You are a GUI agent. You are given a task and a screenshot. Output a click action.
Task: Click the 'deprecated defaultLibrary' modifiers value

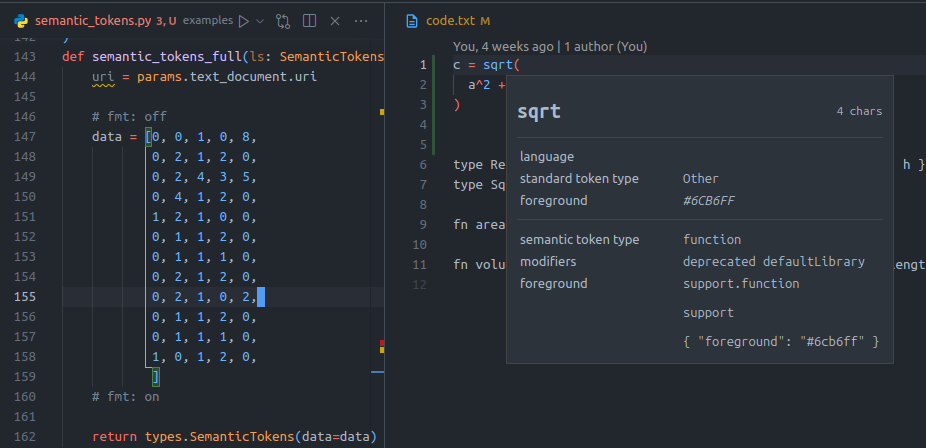click(x=774, y=261)
